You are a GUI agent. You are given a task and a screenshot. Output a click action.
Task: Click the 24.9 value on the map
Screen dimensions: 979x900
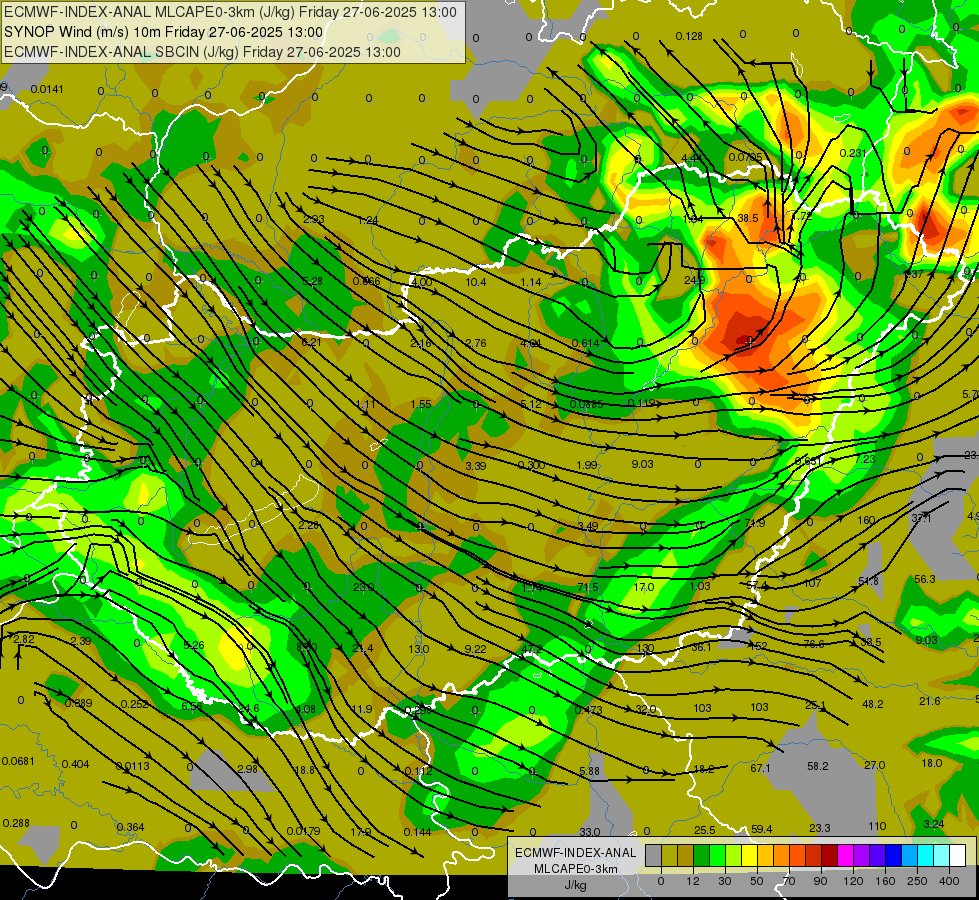[694, 280]
